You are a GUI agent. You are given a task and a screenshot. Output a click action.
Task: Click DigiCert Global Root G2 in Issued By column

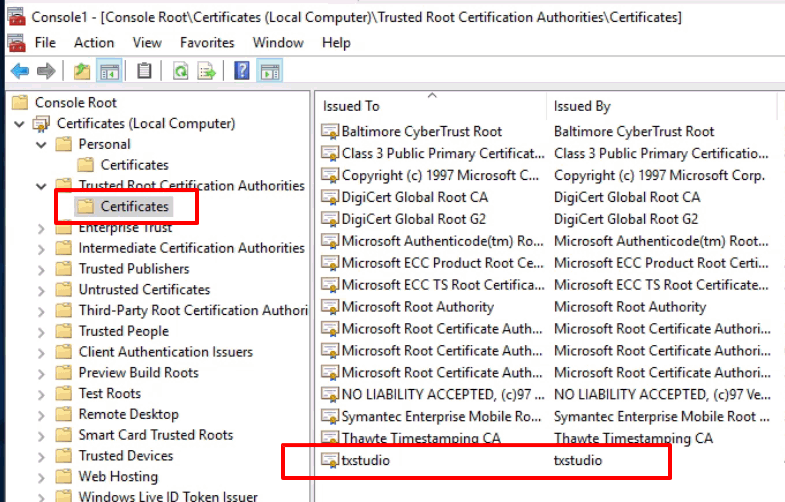[626, 219]
